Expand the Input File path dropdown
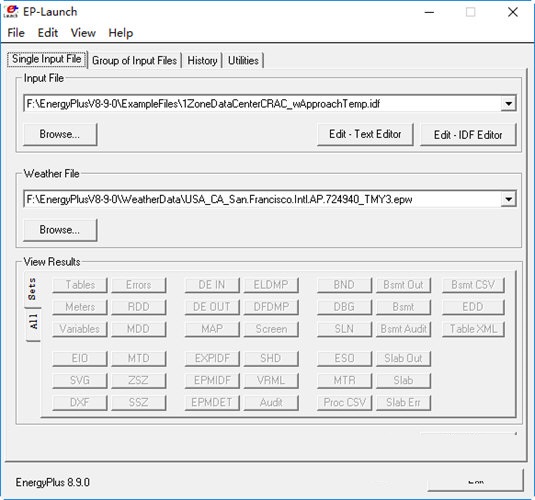The image size is (535, 500). [x=508, y=103]
